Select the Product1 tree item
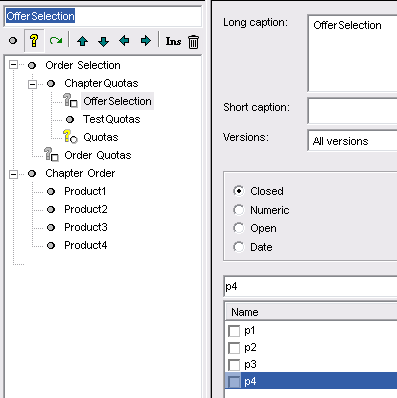This screenshot has height=398, width=397. coord(85,191)
